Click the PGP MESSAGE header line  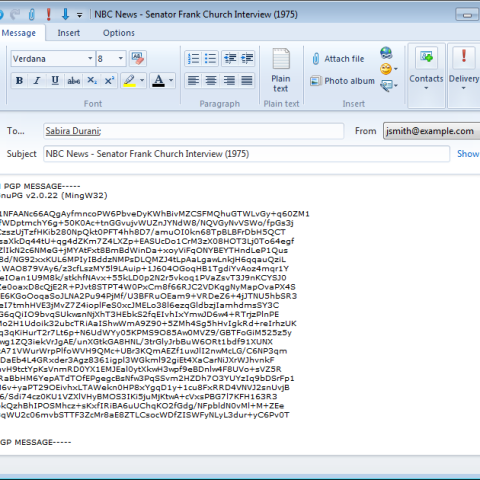click(40, 186)
